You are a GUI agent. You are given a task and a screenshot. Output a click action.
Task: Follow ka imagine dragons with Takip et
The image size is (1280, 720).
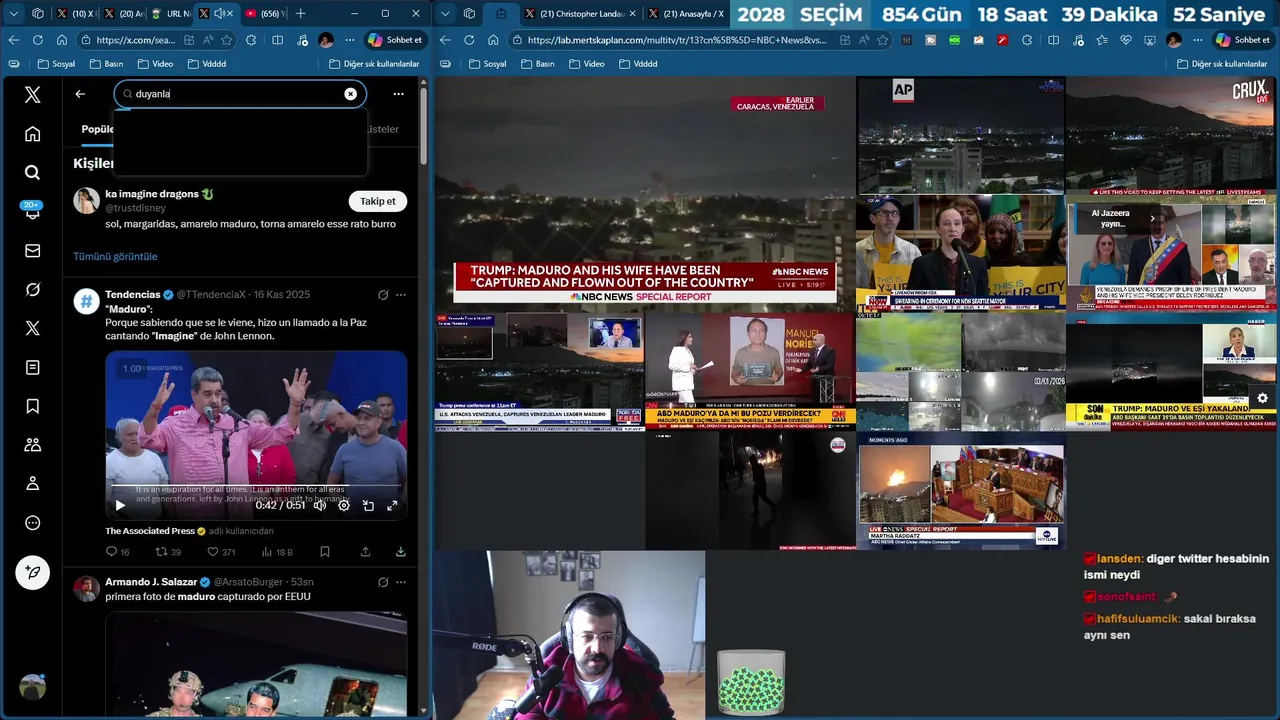pos(378,201)
